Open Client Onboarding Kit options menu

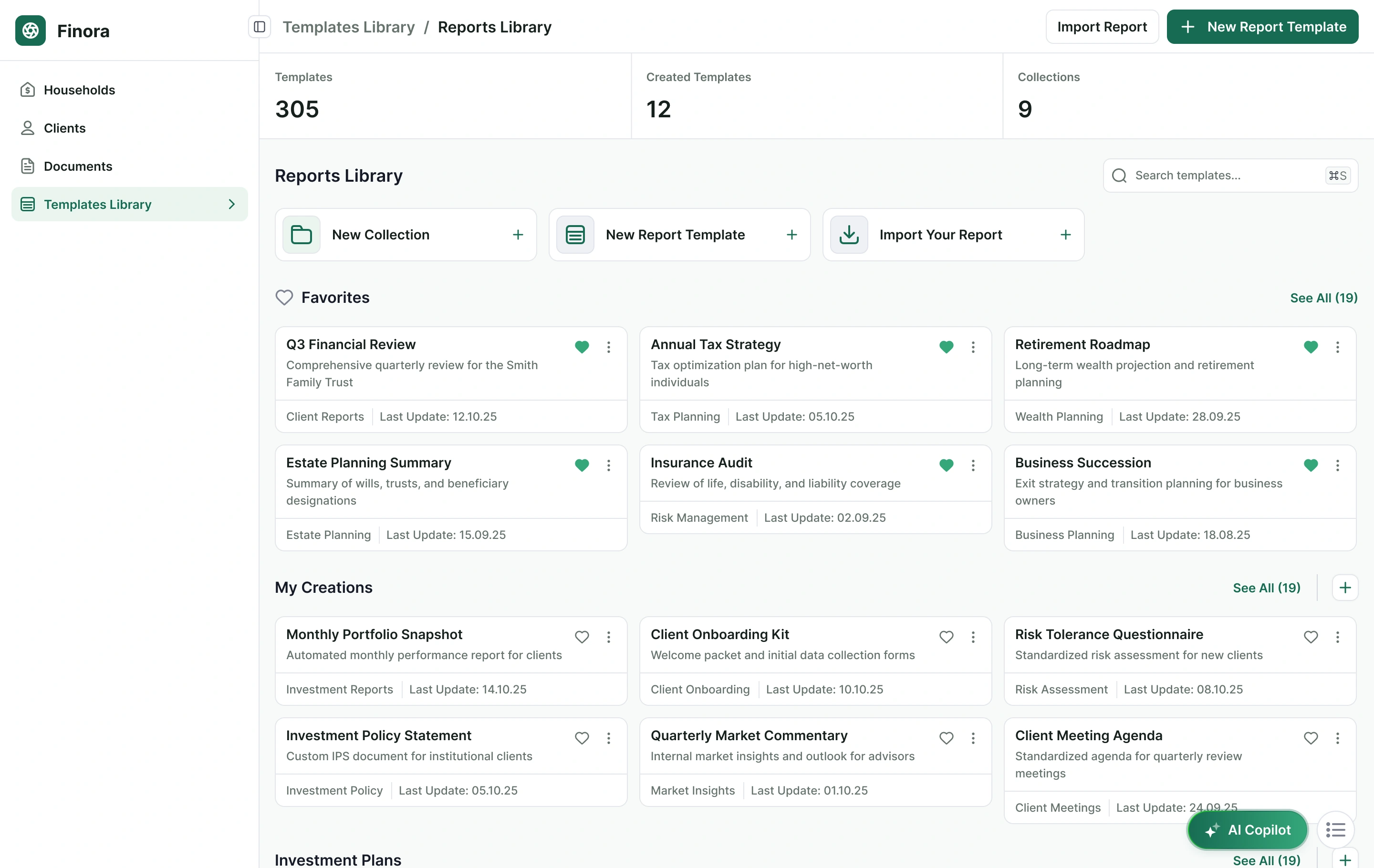point(973,637)
